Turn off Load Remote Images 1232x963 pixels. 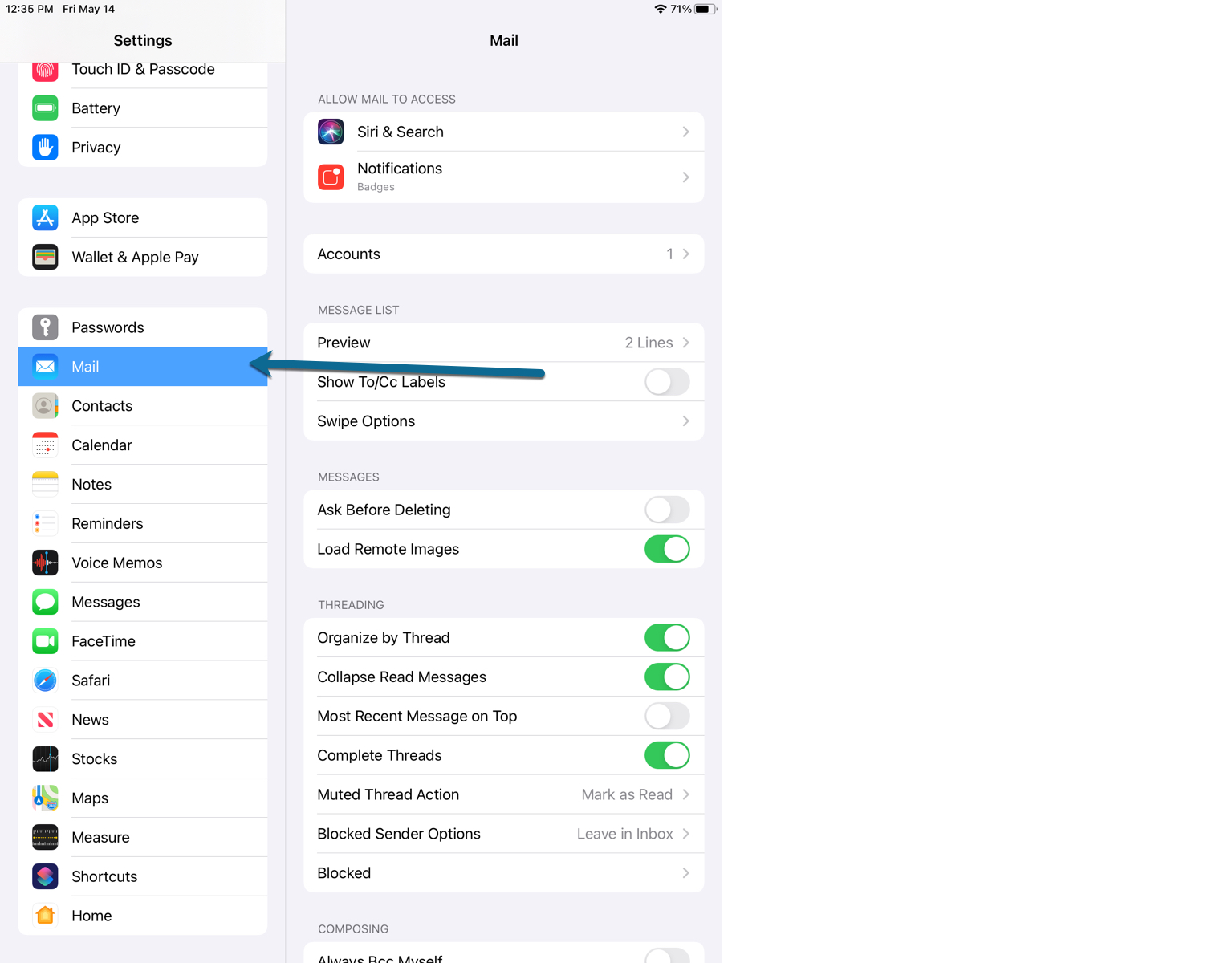[x=666, y=549]
